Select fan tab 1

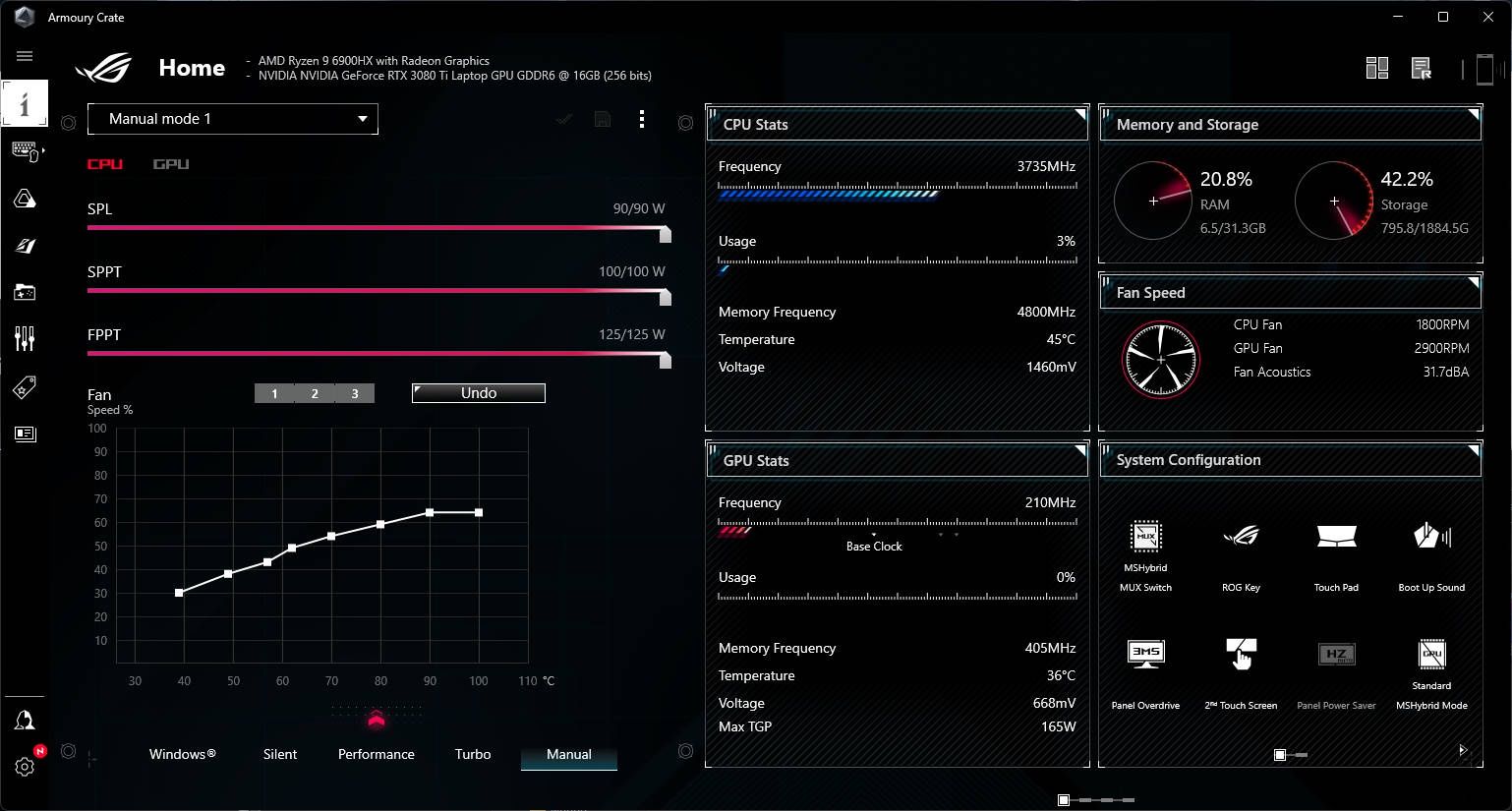click(274, 393)
